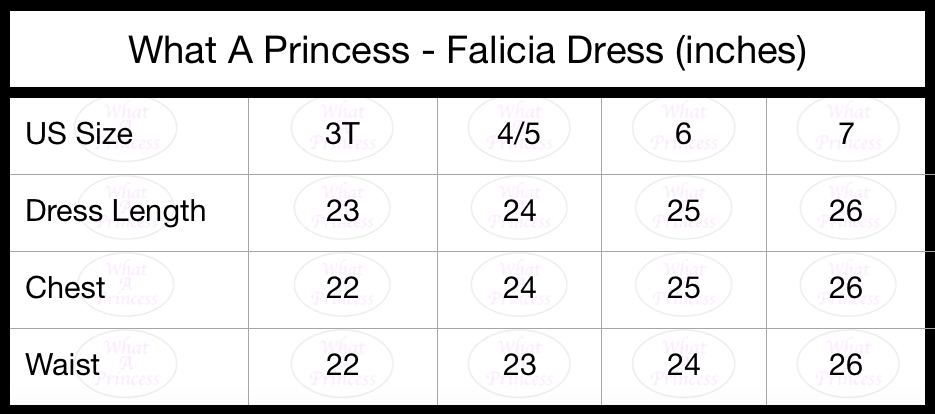Click Waist value 22 for 3T
Screen dimensions: 935x414
(342, 364)
